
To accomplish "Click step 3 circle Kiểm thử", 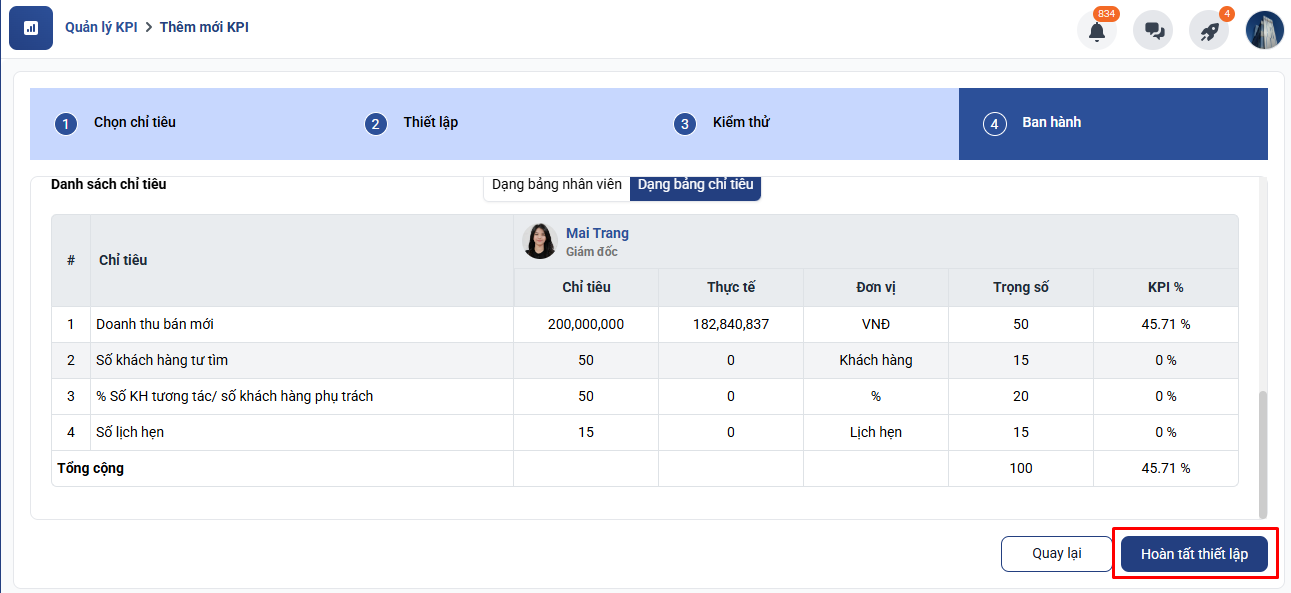I will pos(684,124).
